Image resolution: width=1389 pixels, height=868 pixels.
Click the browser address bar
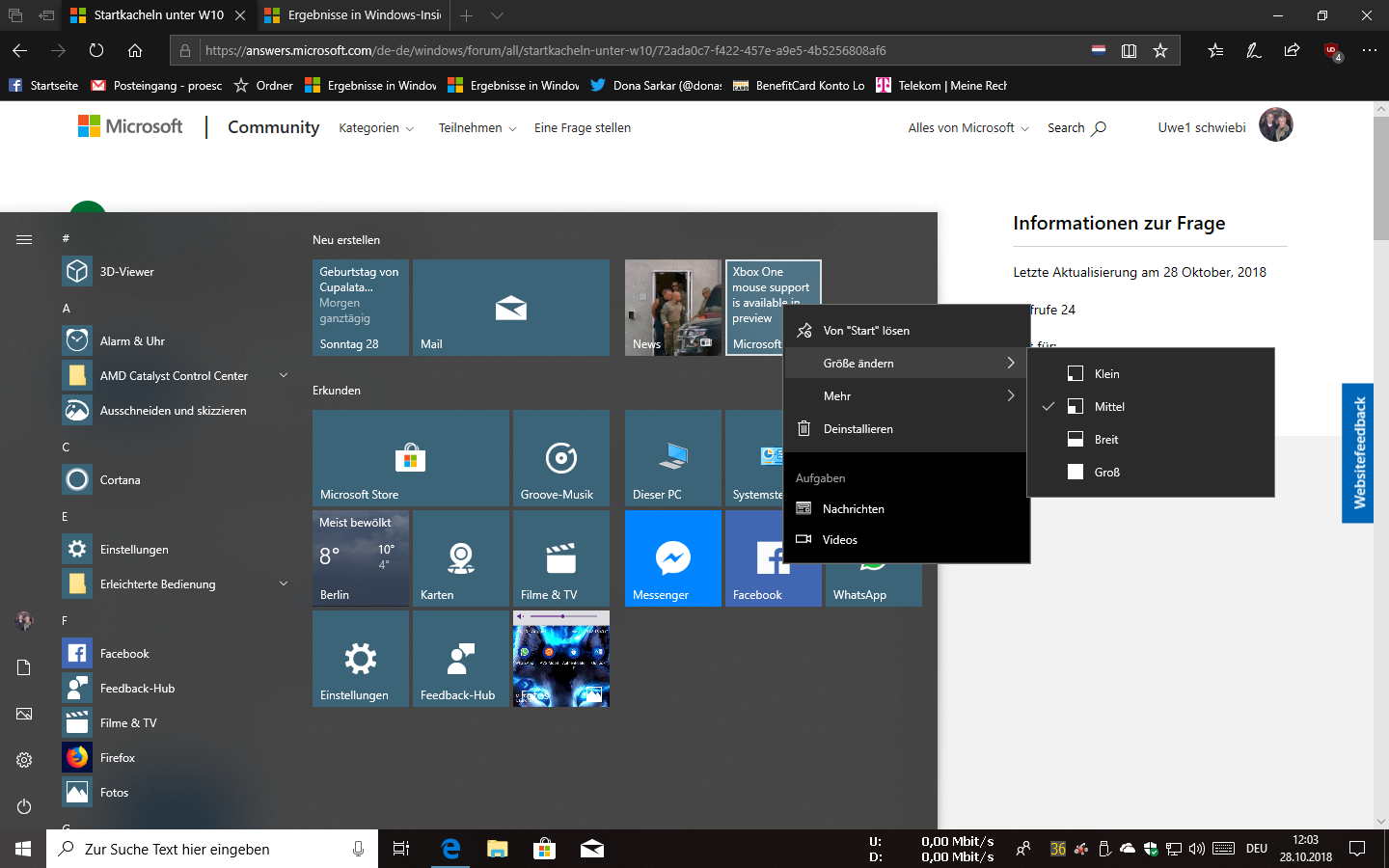[x=637, y=50]
